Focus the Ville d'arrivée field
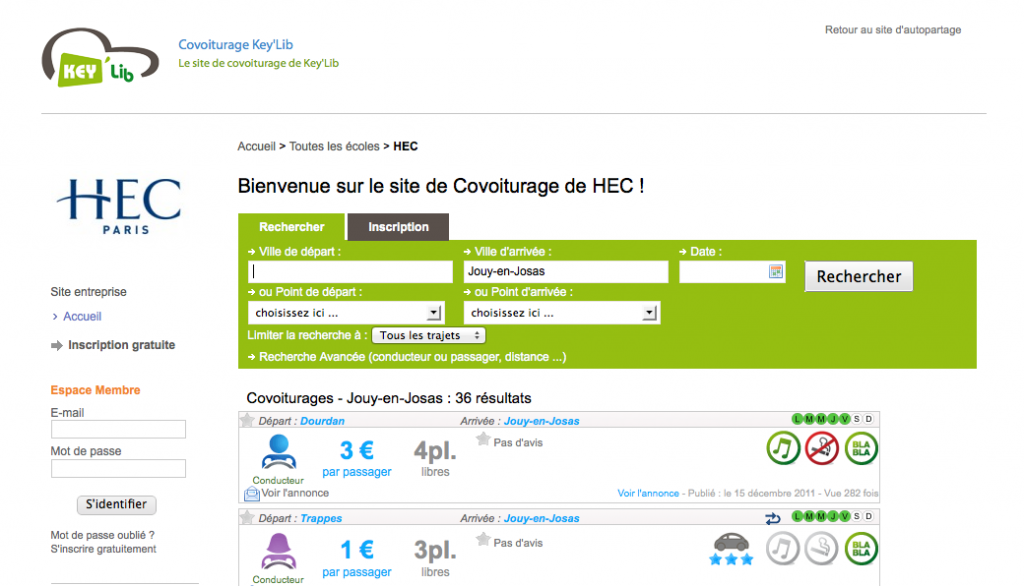Image resolution: width=1024 pixels, height=586 pixels. point(566,272)
